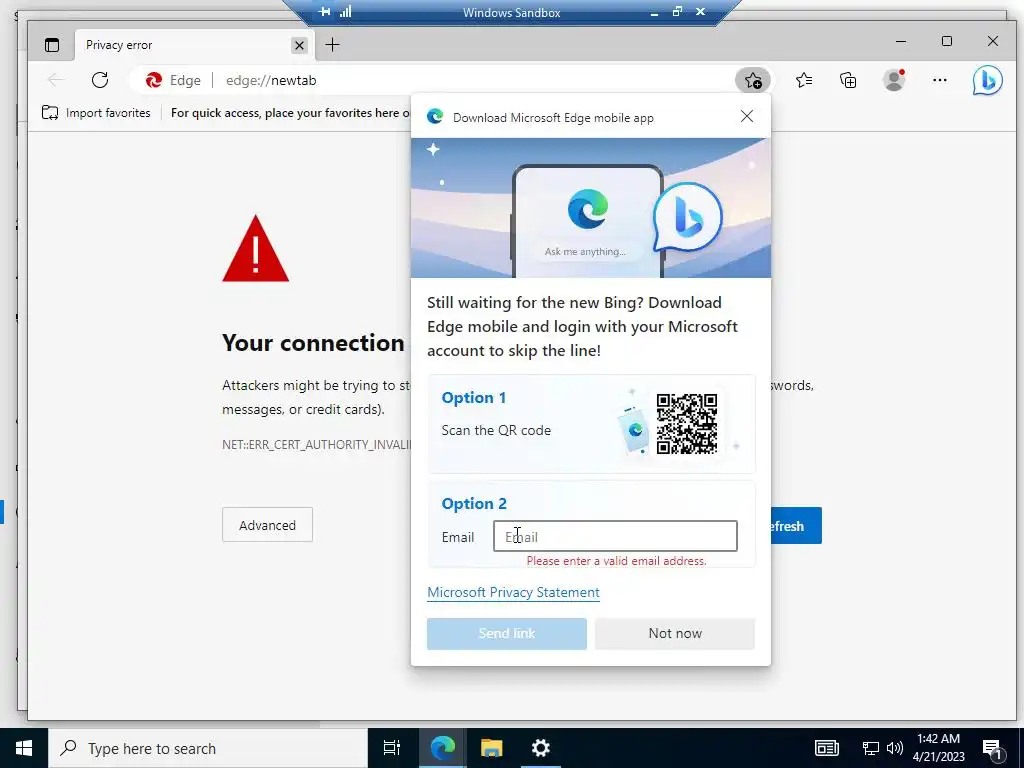1024x768 pixels.
Task: Click the blue Refresh button on error page
Action: click(796, 526)
